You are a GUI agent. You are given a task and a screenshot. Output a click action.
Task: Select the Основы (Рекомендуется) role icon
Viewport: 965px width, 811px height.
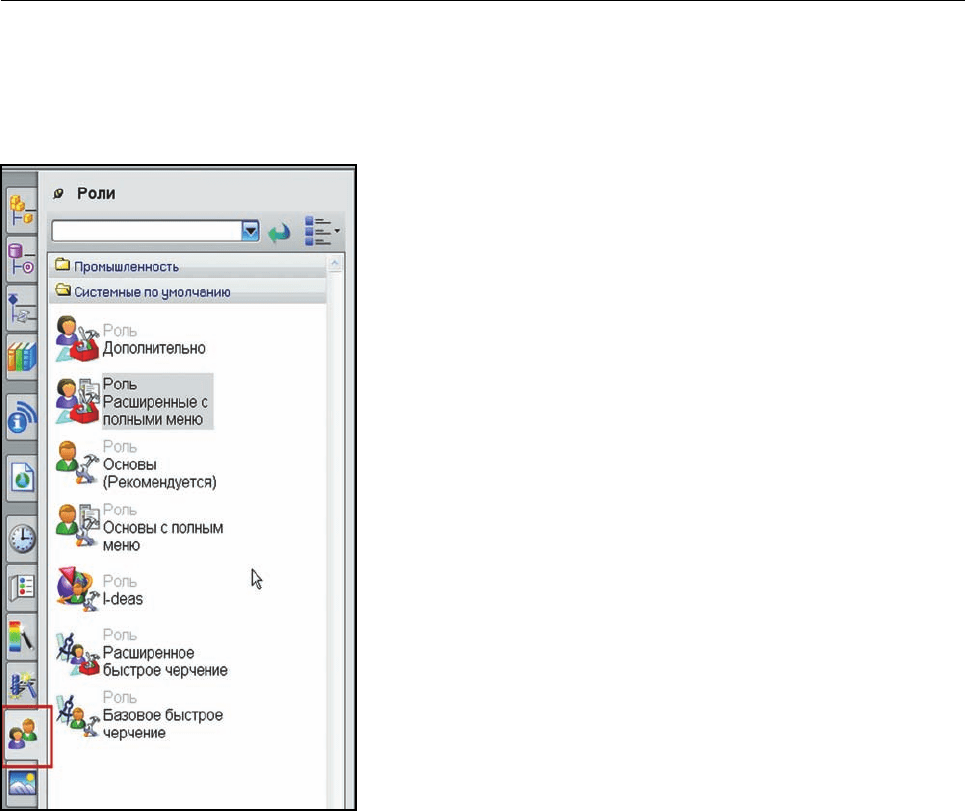(77, 463)
